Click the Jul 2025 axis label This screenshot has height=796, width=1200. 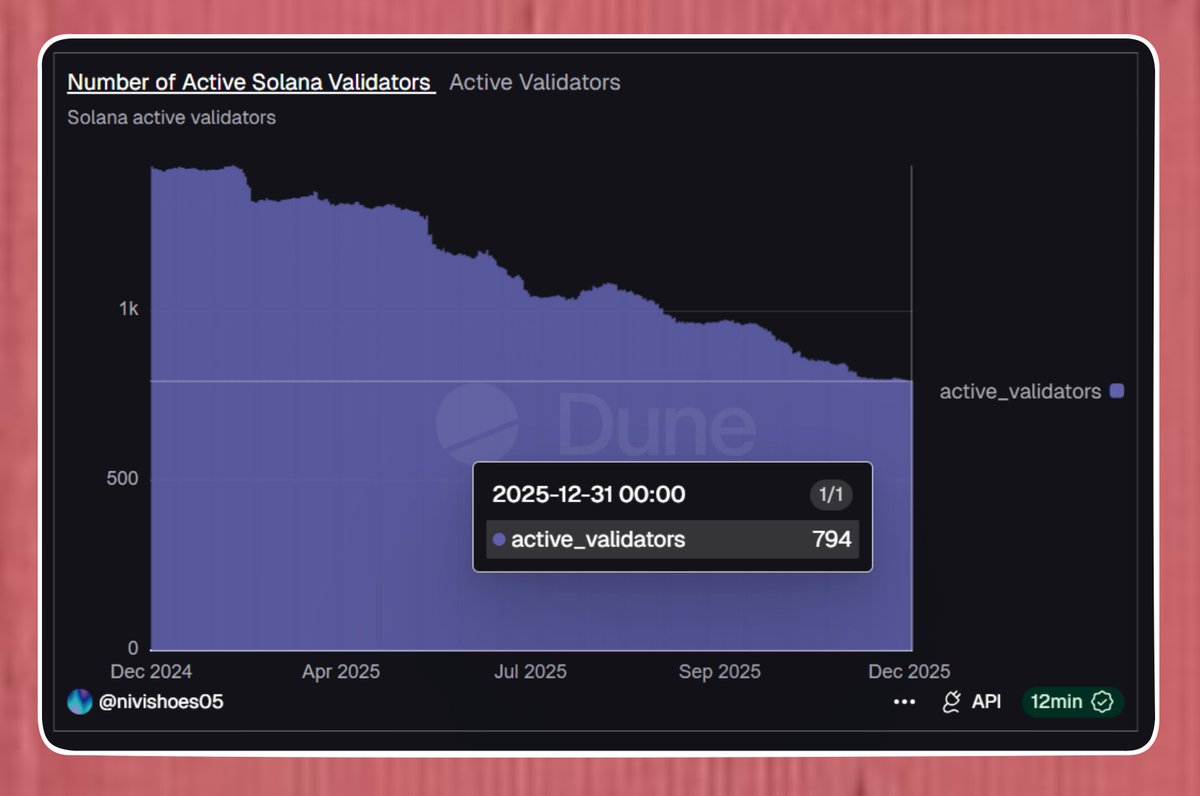tap(528, 672)
